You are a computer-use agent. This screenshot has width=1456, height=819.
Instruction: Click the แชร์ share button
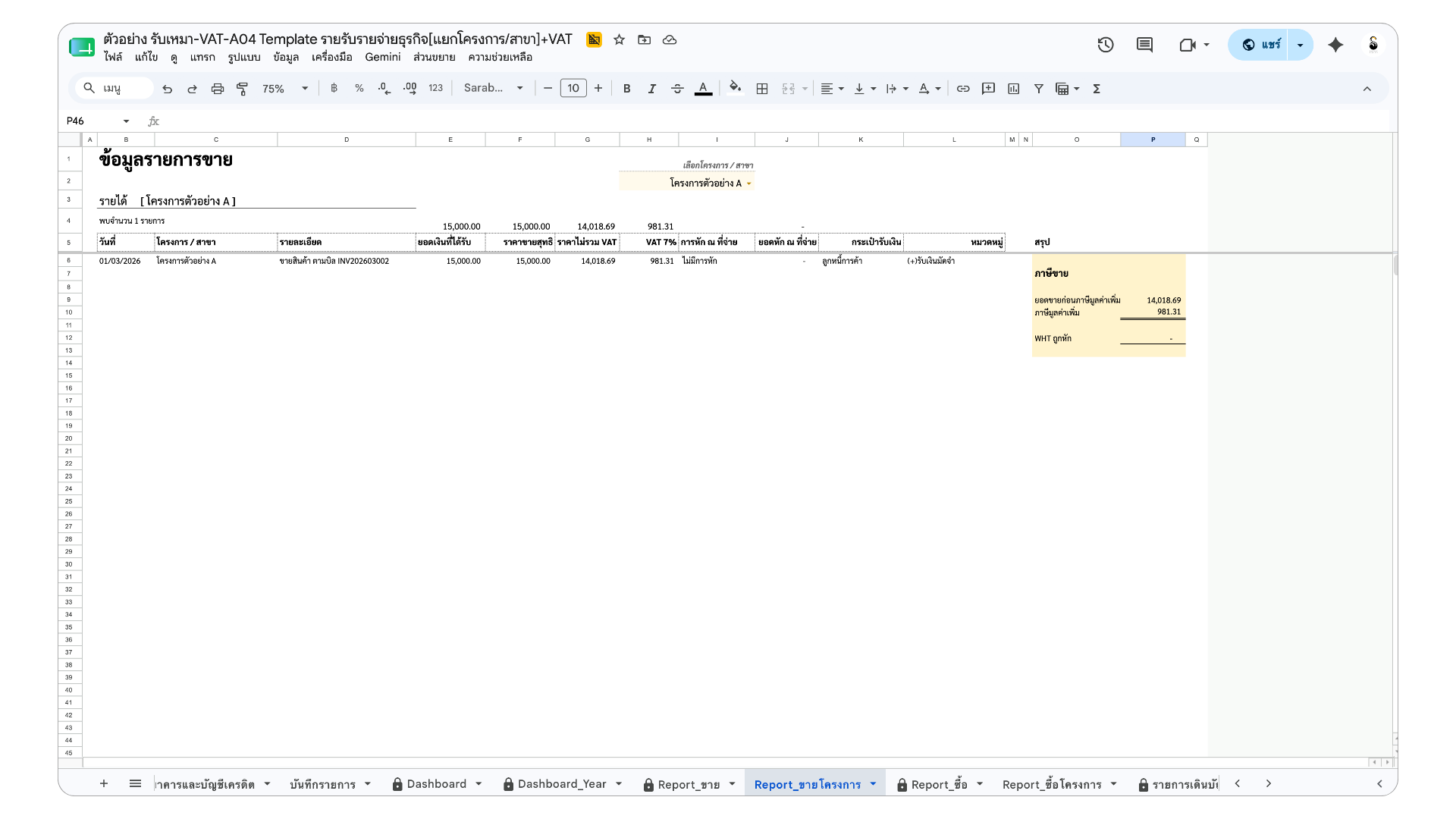pos(1260,45)
